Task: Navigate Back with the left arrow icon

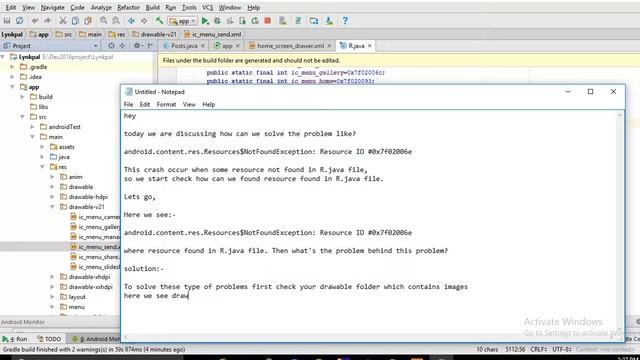Action: pyautogui.click(x=131, y=21)
